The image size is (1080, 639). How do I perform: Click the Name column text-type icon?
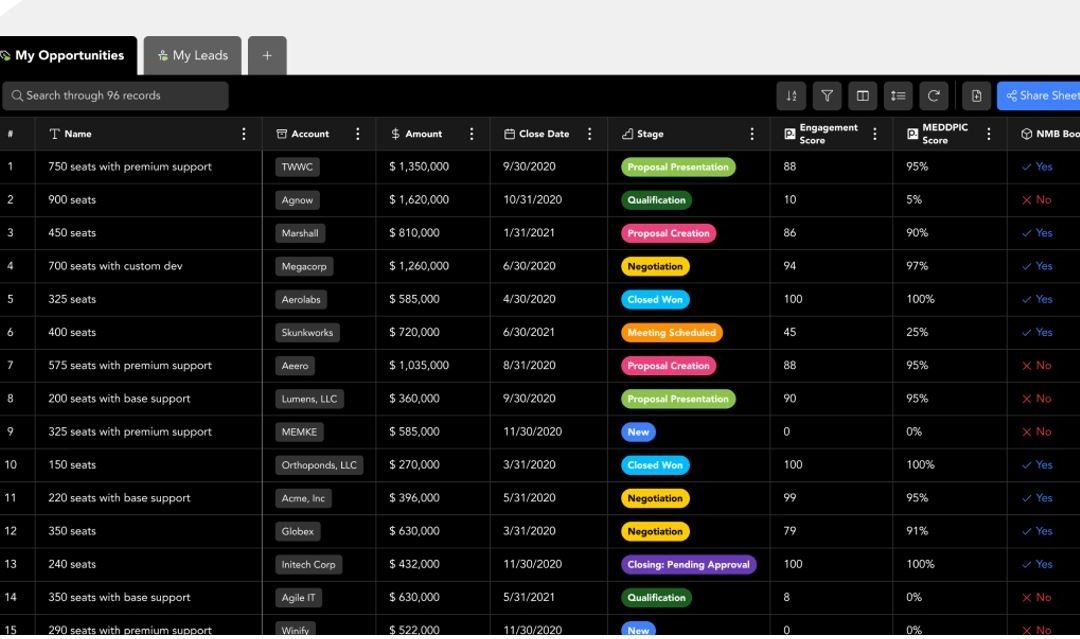[x=54, y=134]
